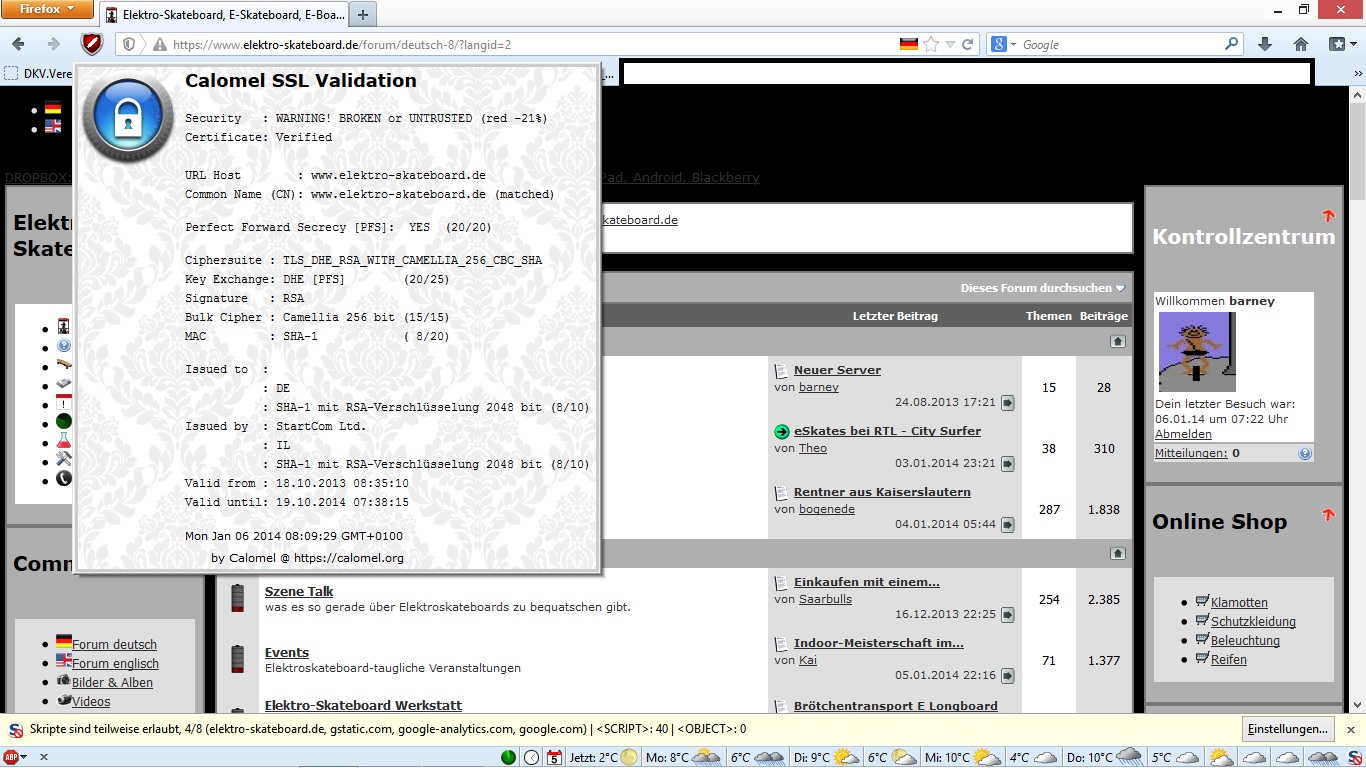This screenshot has width=1366, height=768.
Task: Open user profile link 'bogenede'
Action: [x=827, y=509]
